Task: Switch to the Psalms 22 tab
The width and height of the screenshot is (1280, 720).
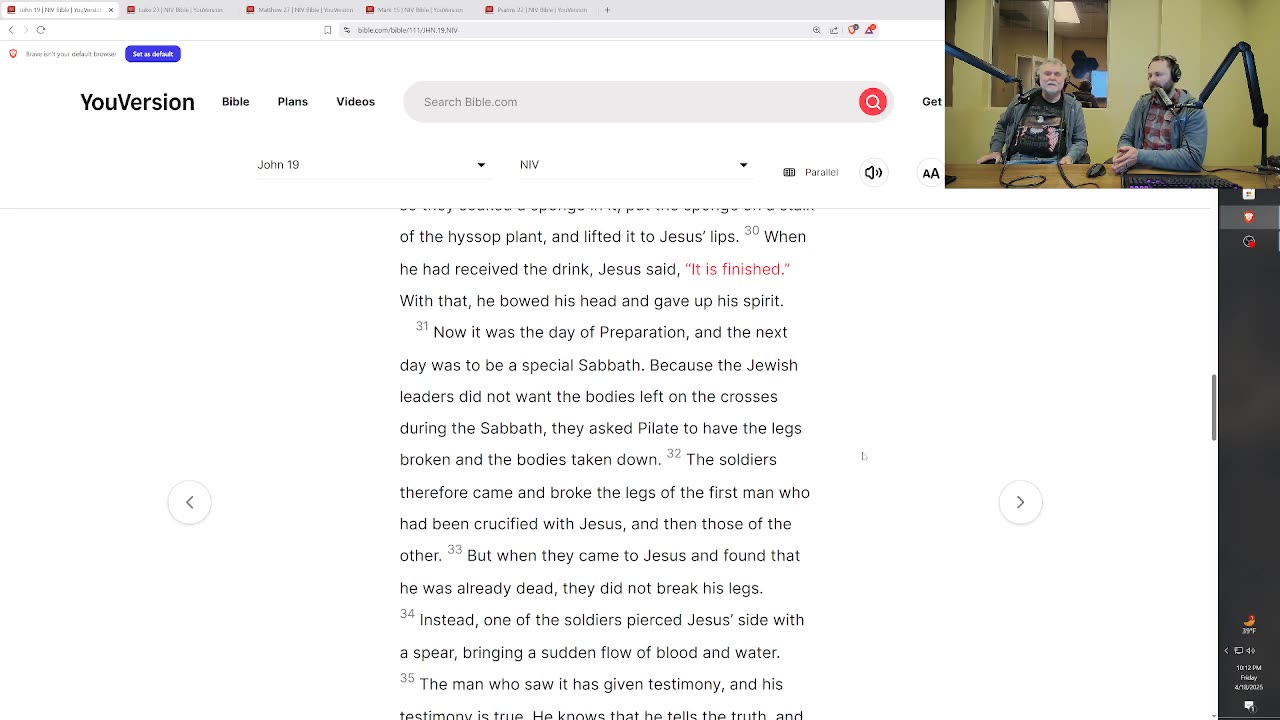Action: tap(539, 10)
